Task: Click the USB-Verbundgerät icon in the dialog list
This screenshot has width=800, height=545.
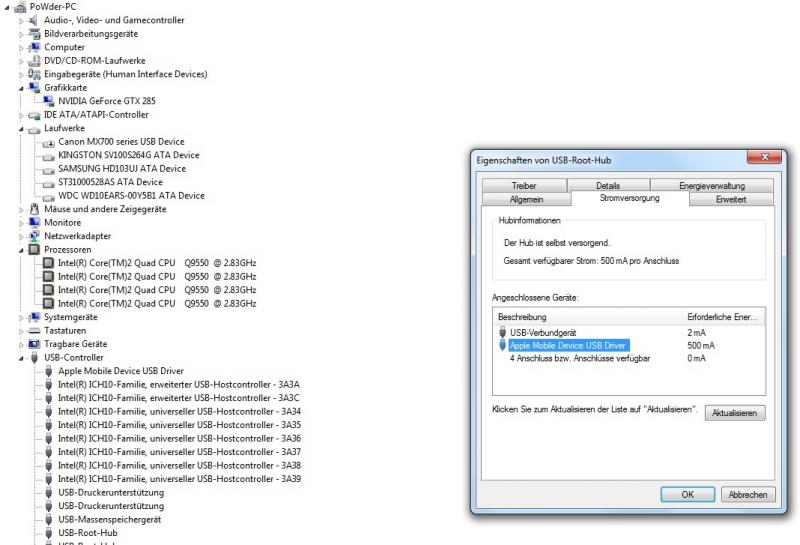Action: 502,333
